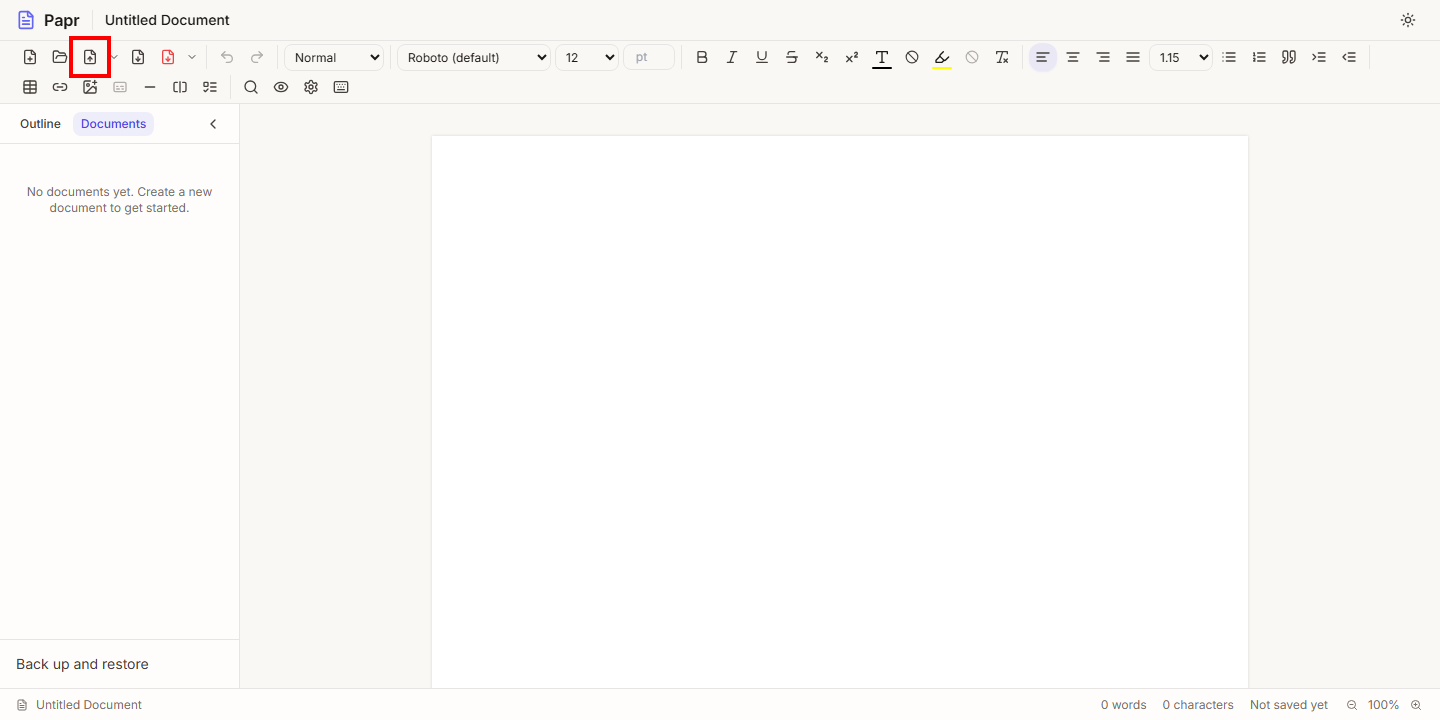Select center text alignment
This screenshot has width=1440, height=720.
(x=1073, y=57)
